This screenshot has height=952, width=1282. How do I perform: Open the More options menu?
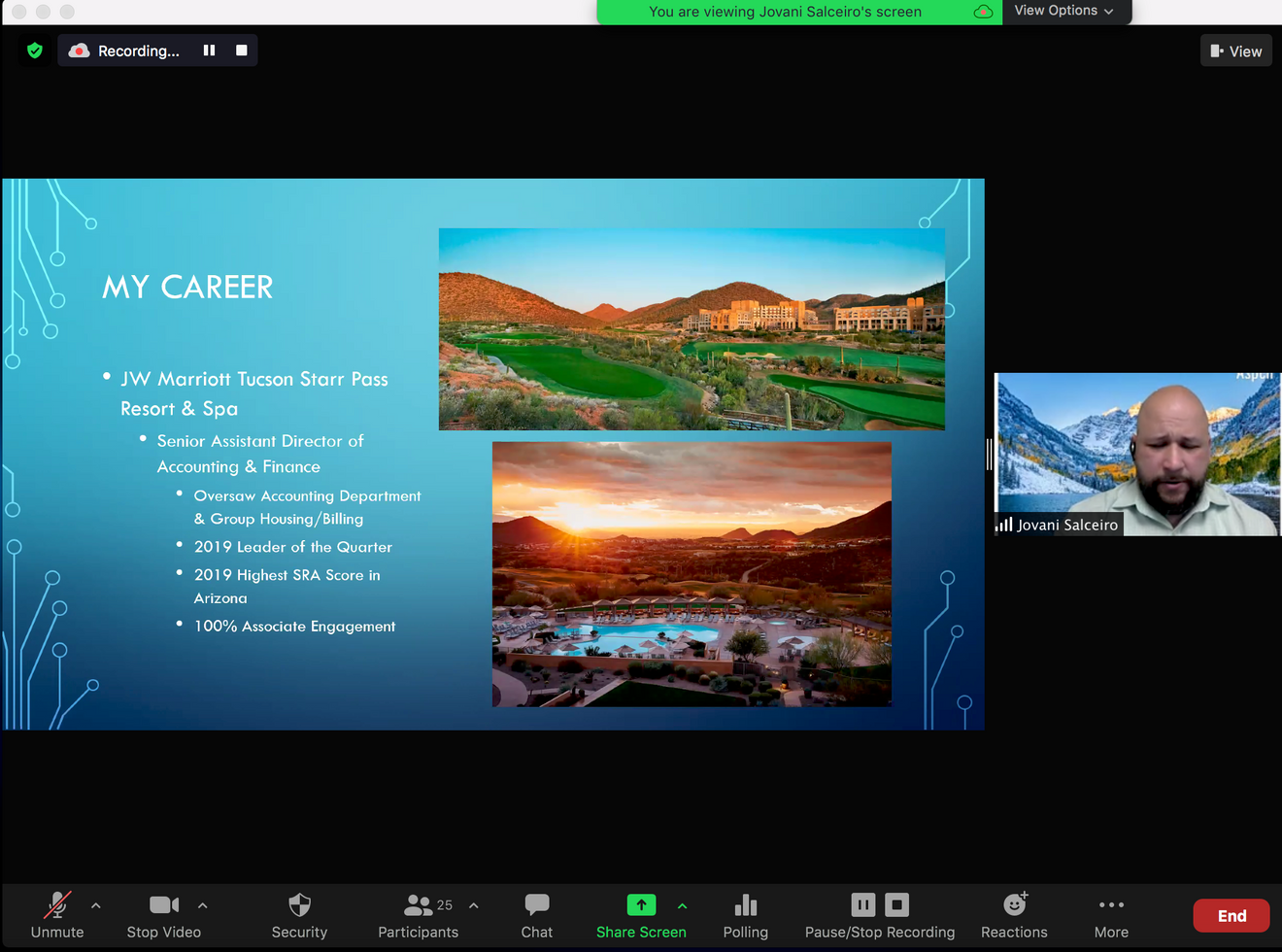click(1111, 915)
